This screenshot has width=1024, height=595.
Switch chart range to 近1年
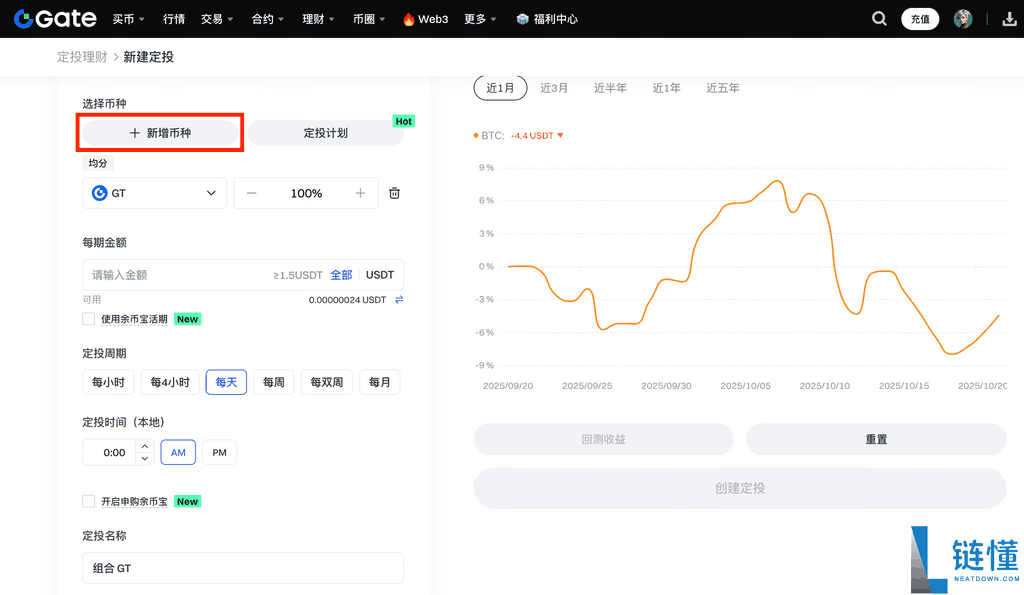coord(666,87)
